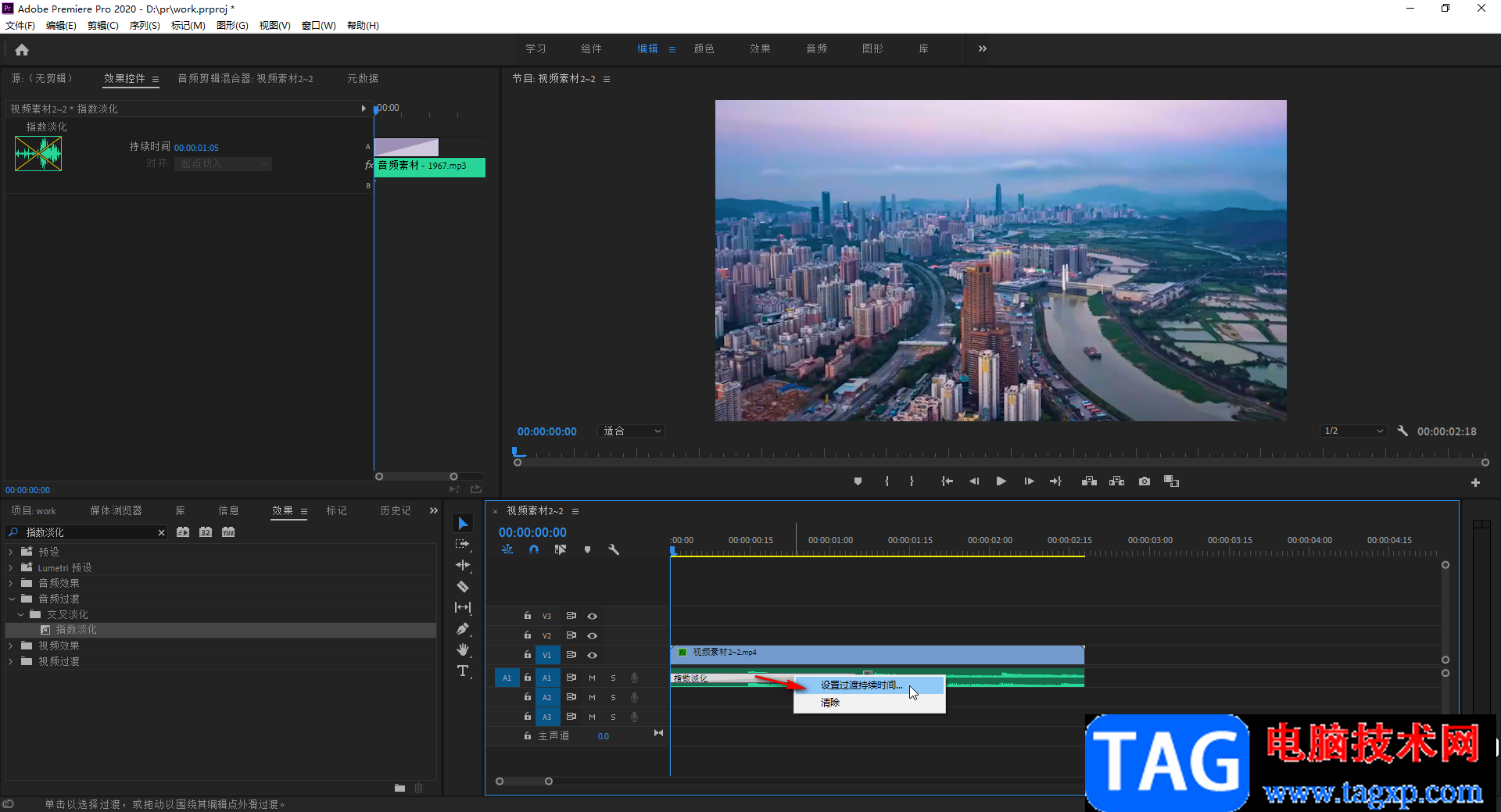Click program monitor Add Marker button
Screen dimensions: 1501x812
pyautogui.click(x=858, y=481)
